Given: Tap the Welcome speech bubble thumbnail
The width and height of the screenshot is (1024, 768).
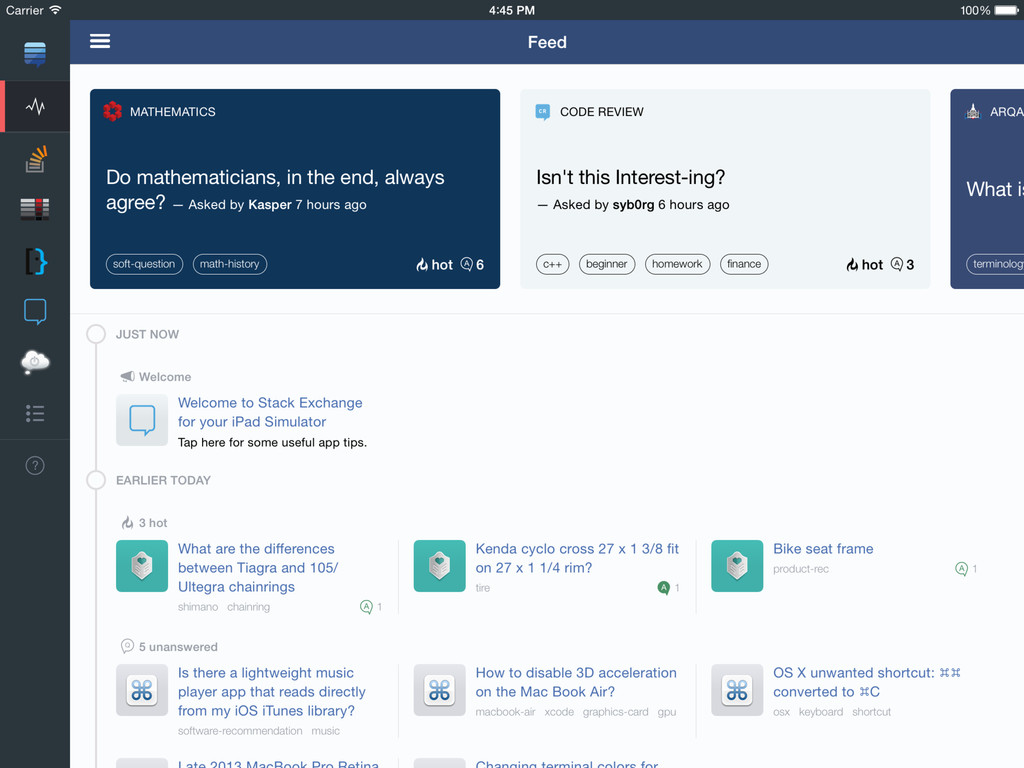Looking at the screenshot, I should 142,420.
